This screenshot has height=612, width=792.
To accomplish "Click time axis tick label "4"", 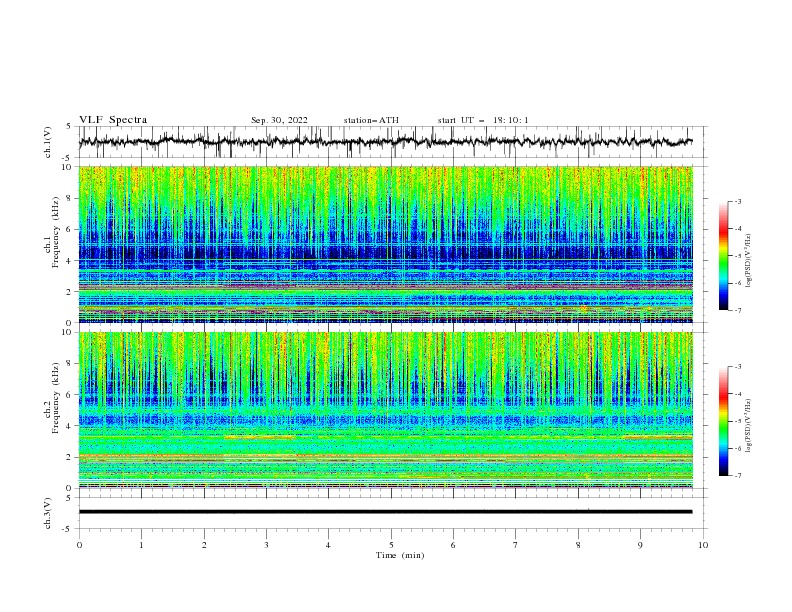I will [329, 545].
